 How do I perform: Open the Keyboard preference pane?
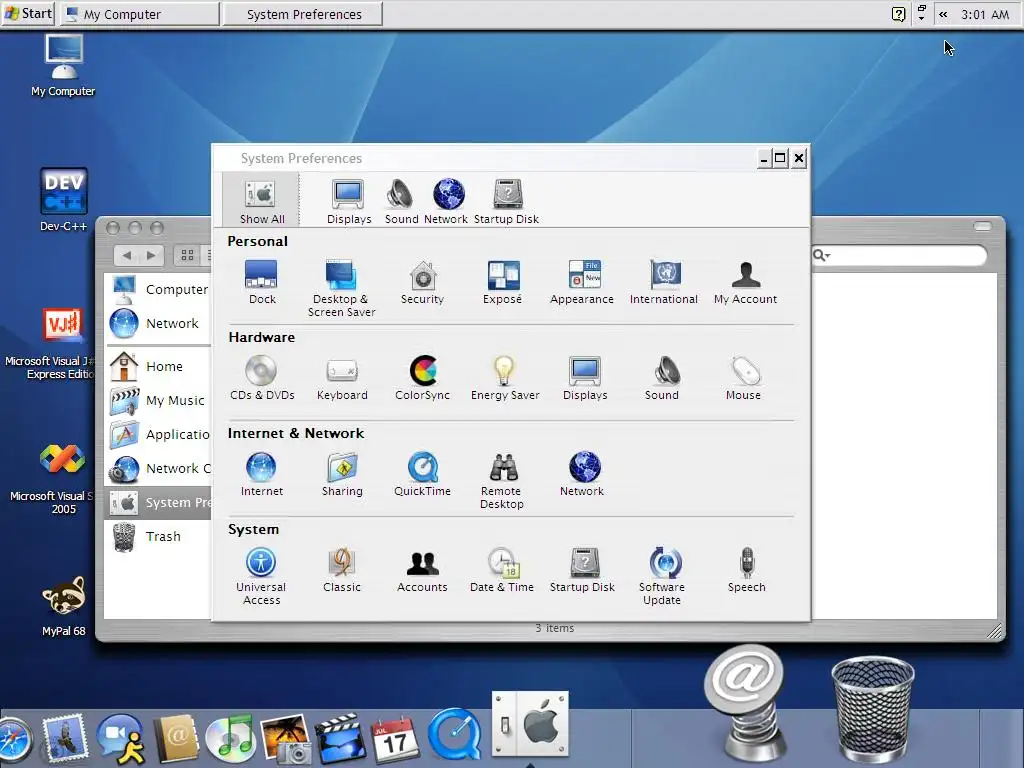point(342,378)
